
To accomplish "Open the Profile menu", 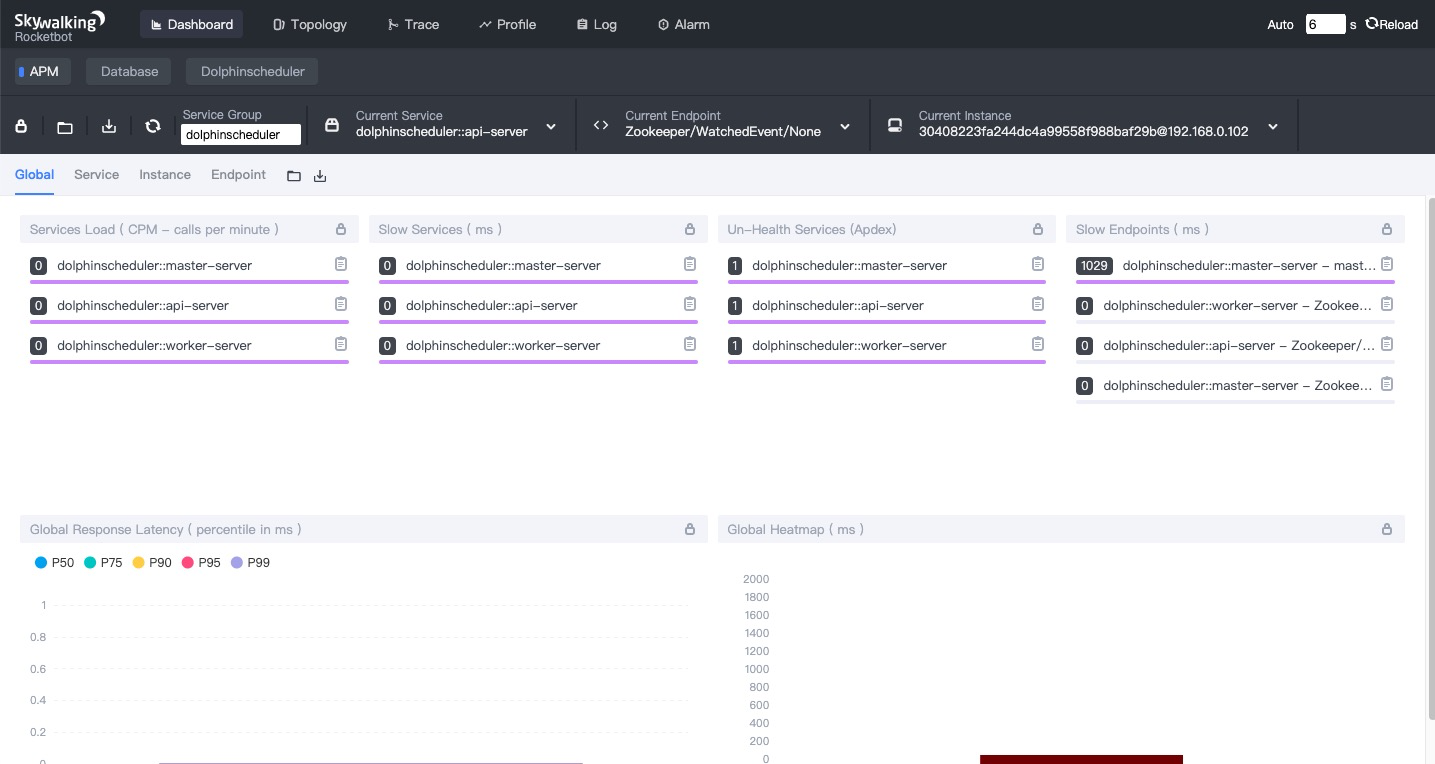I will tap(507, 24).
